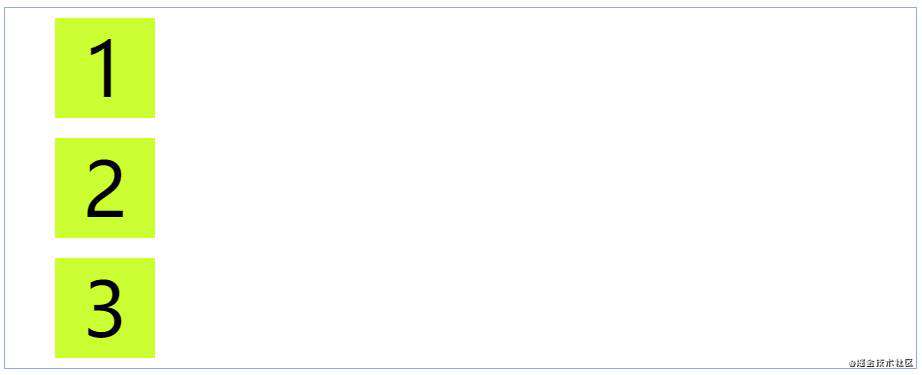Click the container's thin gray border line
The width and height of the screenshot is (922, 375).
461,8
